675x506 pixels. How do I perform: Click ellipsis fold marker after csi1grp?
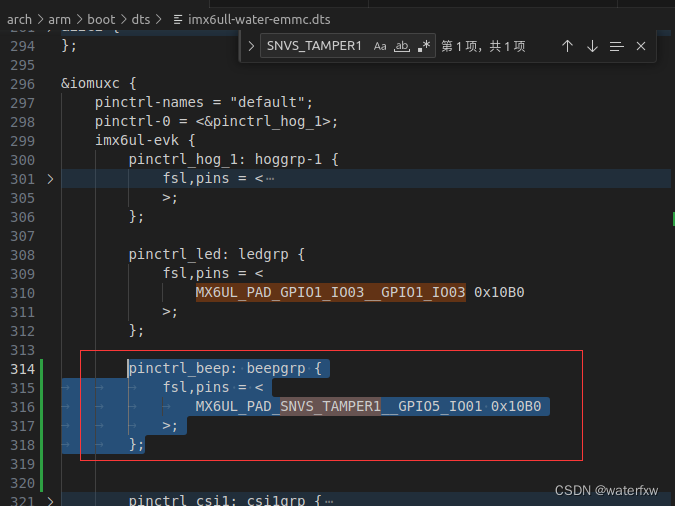(329, 501)
